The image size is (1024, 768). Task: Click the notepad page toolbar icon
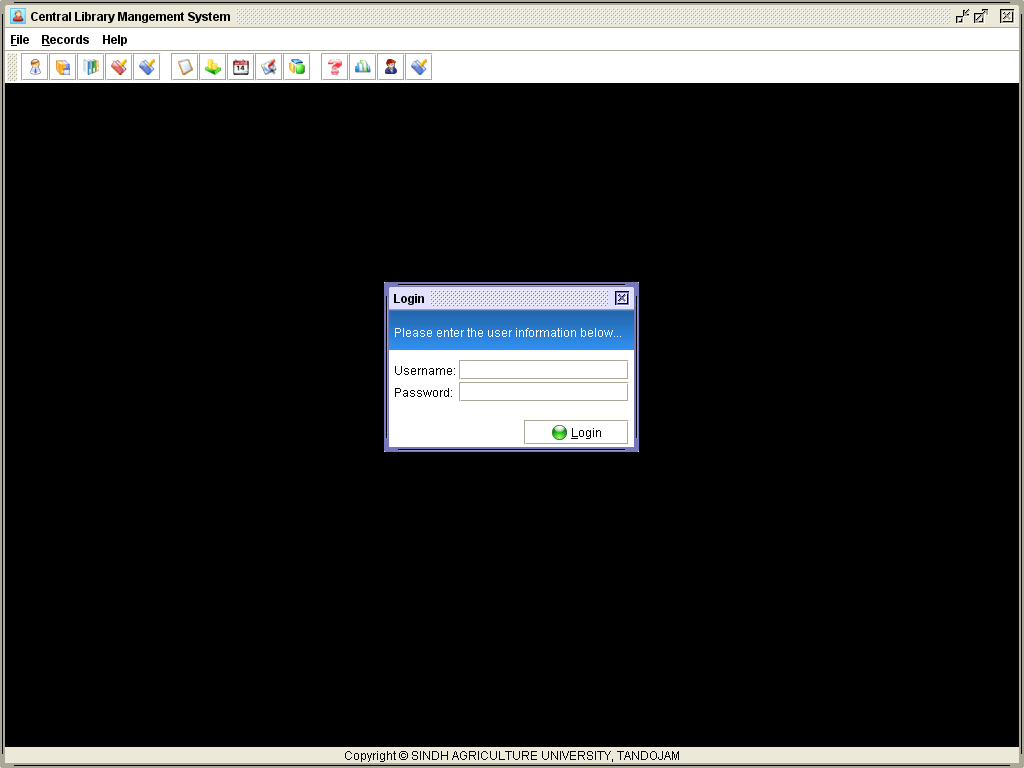click(x=185, y=67)
